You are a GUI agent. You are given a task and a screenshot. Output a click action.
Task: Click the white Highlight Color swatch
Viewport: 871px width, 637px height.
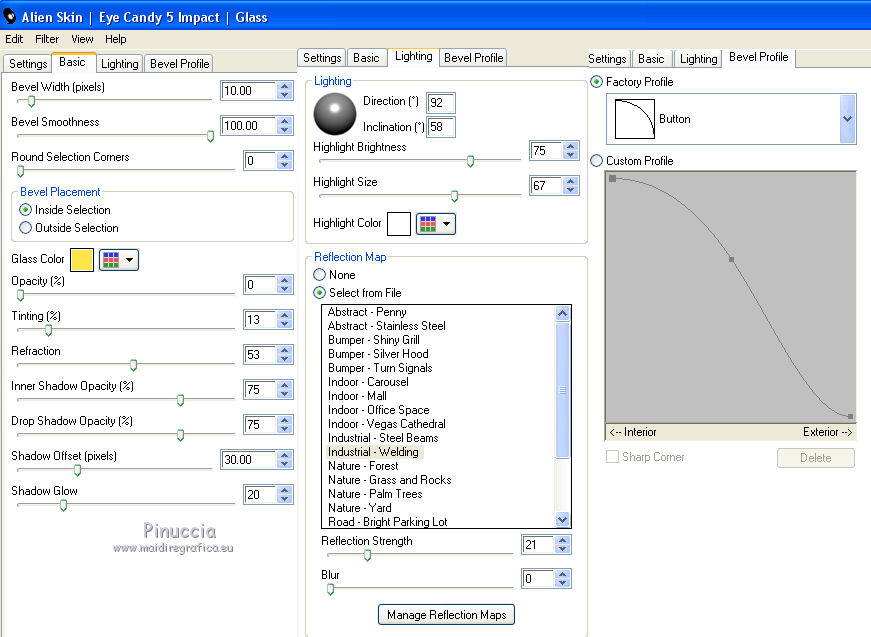[x=399, y=223]
